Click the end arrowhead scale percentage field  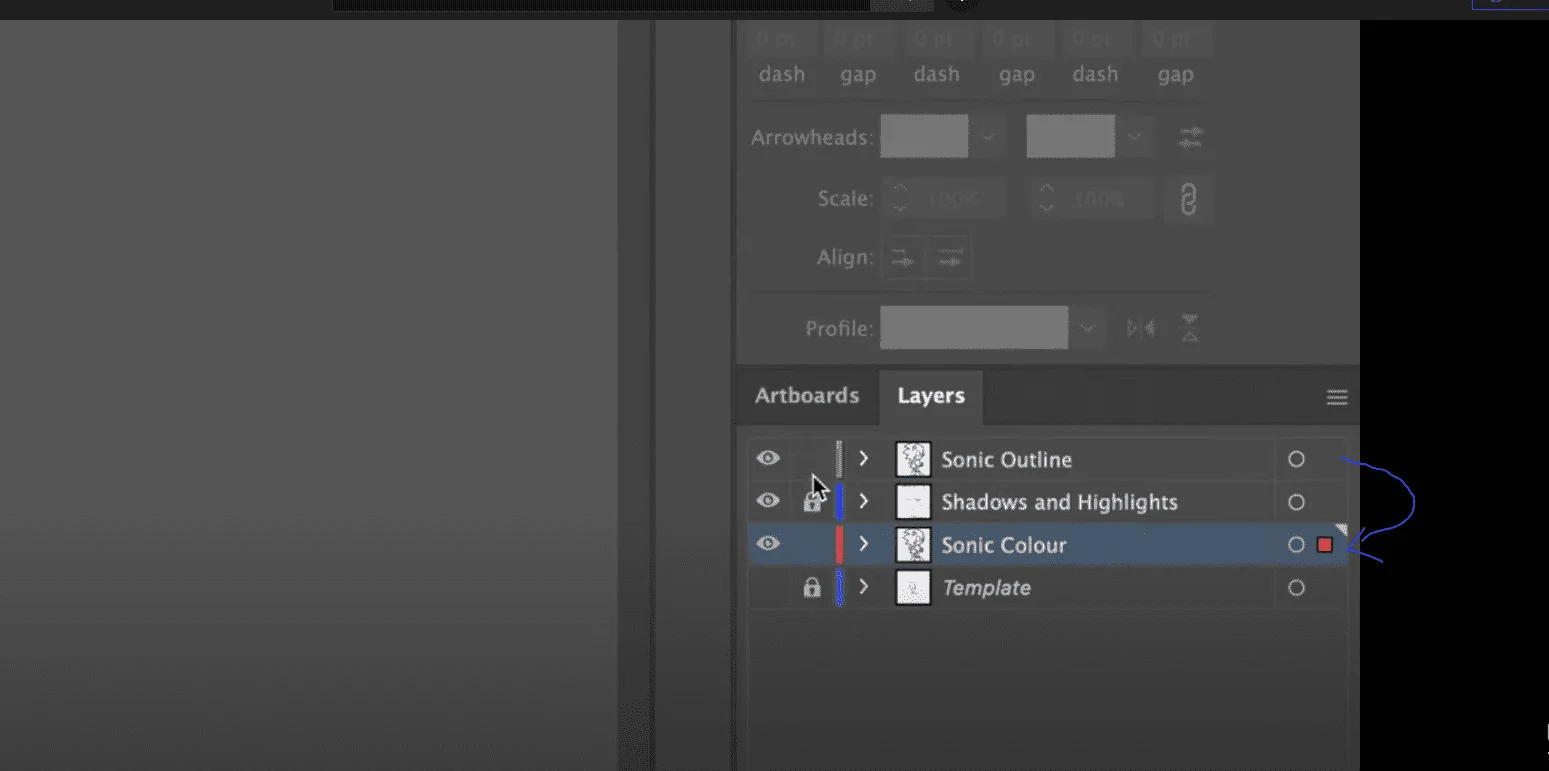click(1106, 199)
